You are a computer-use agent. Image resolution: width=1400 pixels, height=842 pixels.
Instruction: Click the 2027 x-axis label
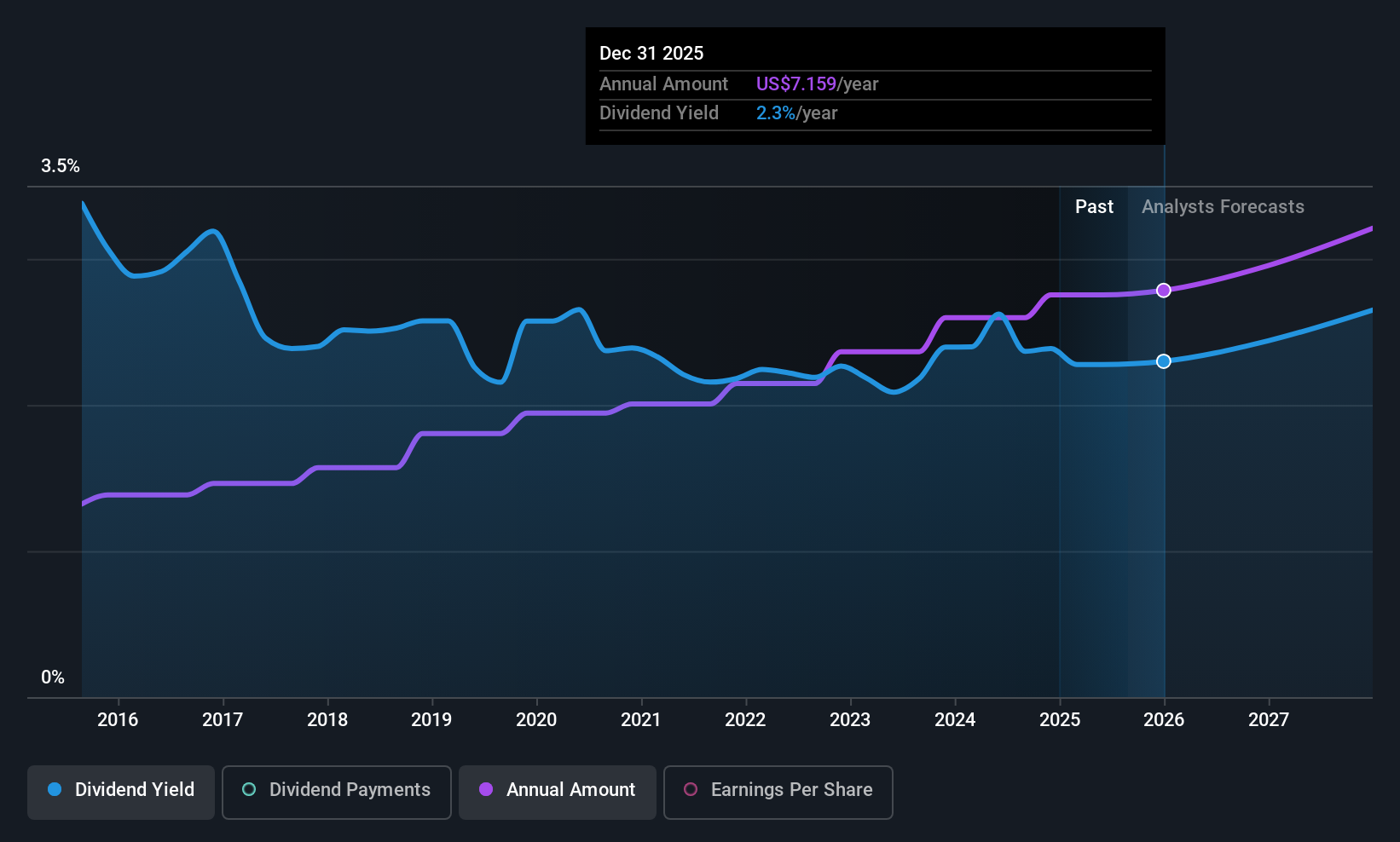pos(1269,720)
